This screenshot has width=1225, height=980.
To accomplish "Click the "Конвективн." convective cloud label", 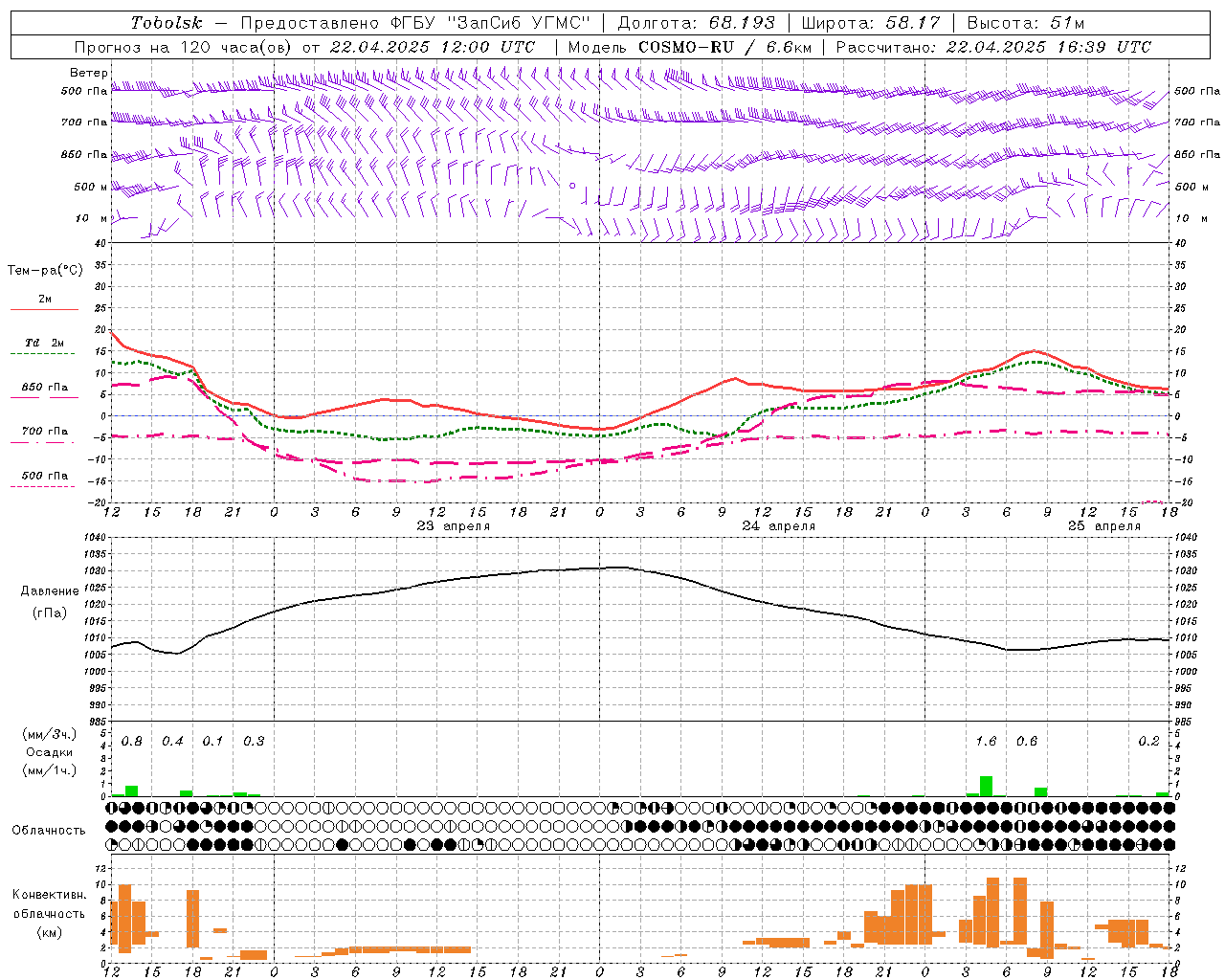I will click(49, 895).
